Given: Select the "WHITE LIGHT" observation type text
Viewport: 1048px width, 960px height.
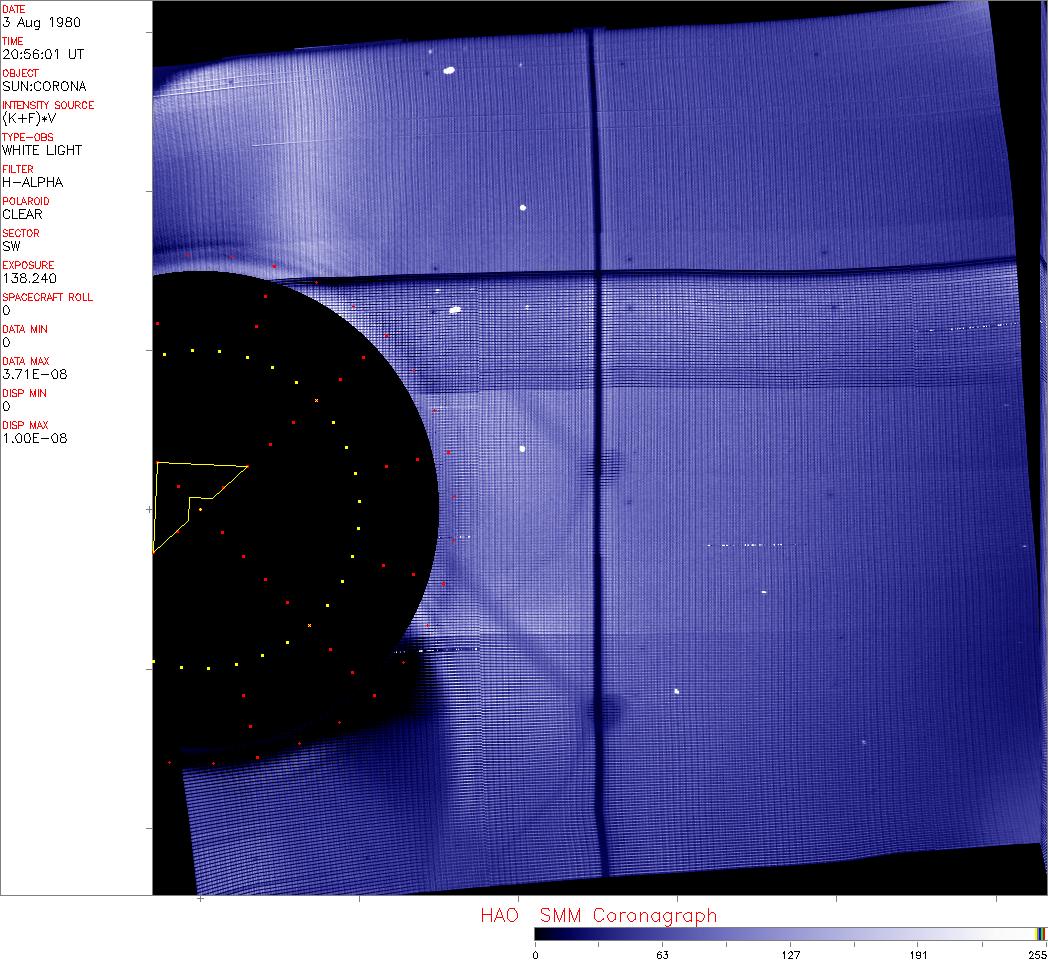Looking at the screenshot, I should (42, 150).
